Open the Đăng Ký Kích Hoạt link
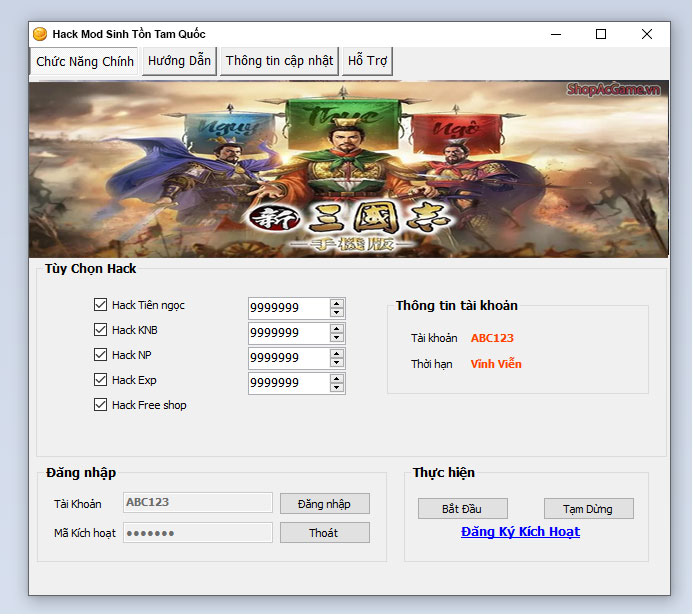Viewport: 693px width, 616px height. click(x=520, y=532)
